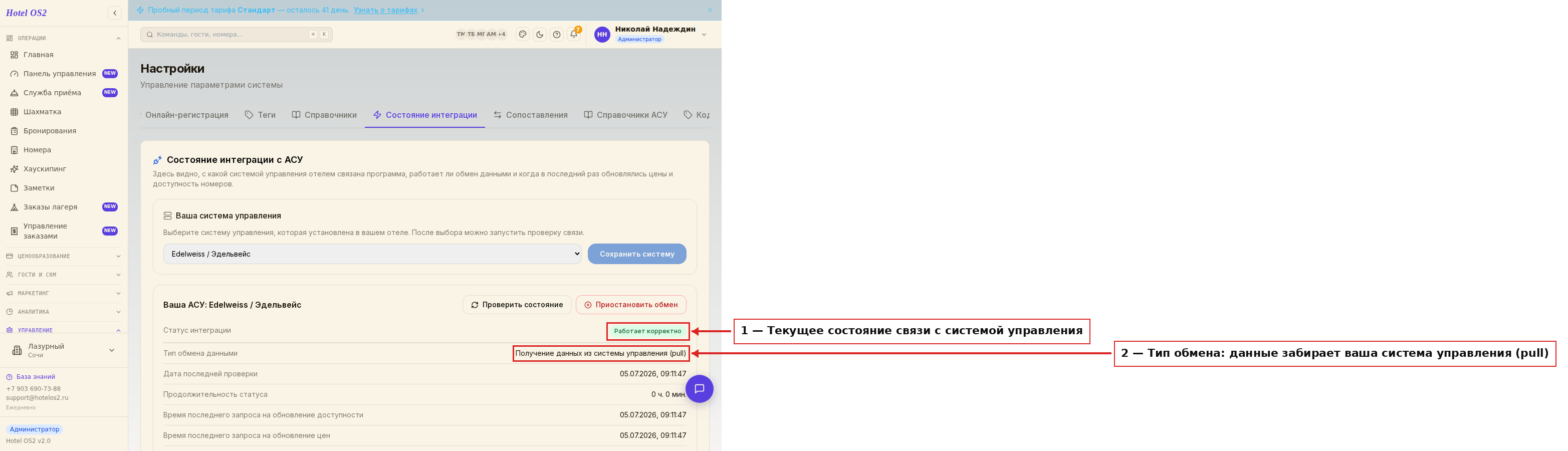
Task: Expand the АНАЛИТИКА sidebar section
Action: (64, 312)
